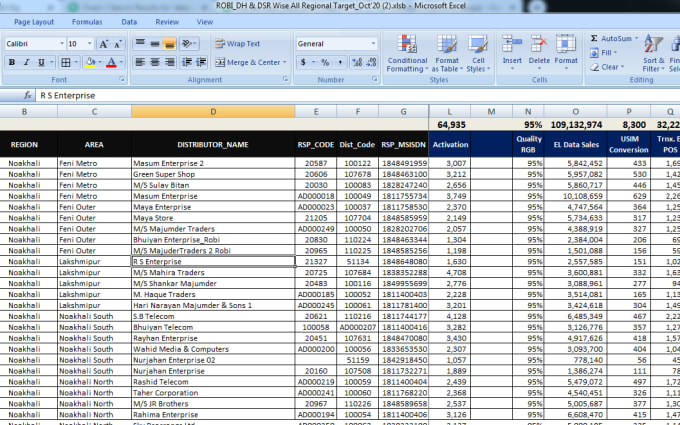Select the total cell 109,132,974

(575, 125)
